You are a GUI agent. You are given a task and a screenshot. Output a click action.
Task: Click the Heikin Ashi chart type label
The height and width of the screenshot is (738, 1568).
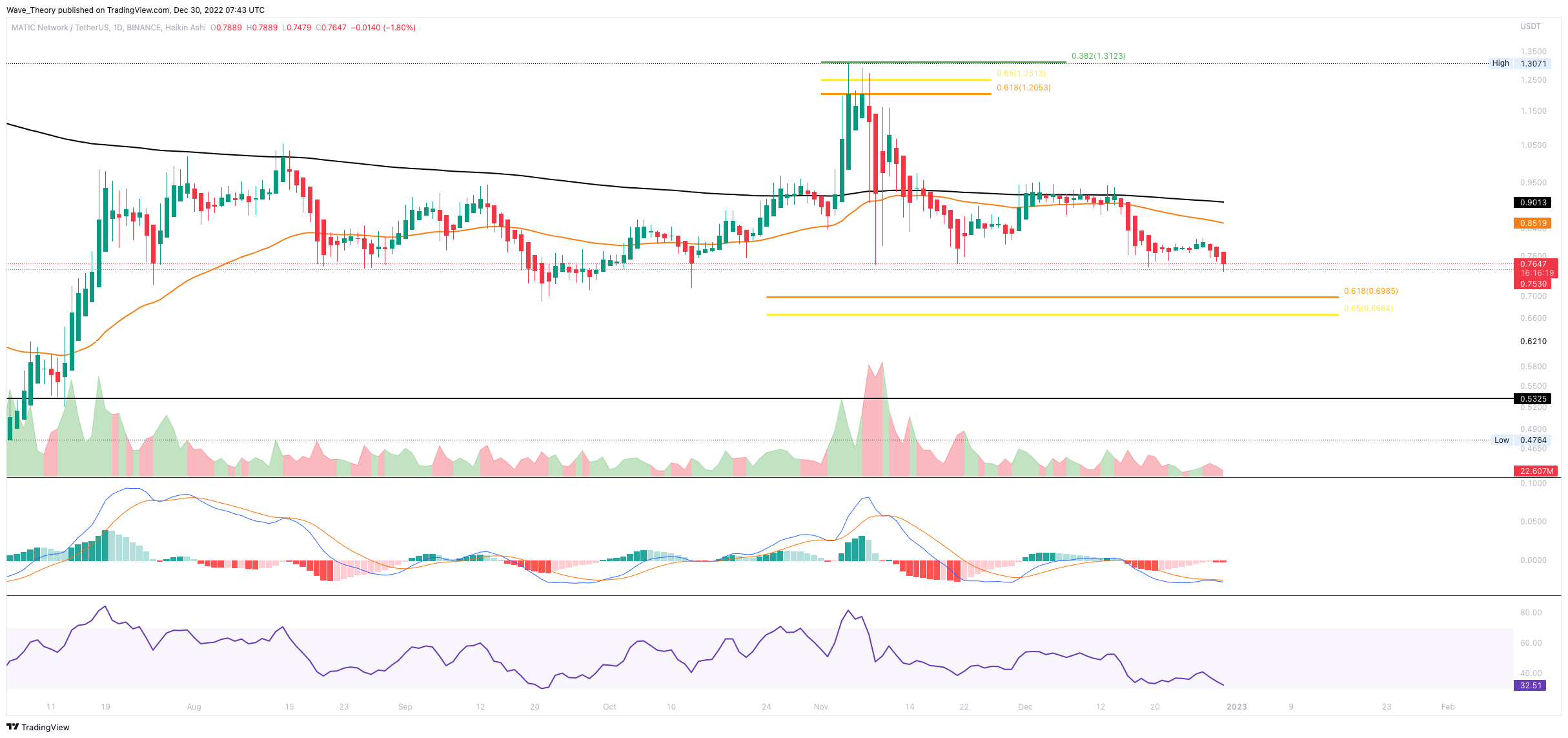(x=185, y=28)
